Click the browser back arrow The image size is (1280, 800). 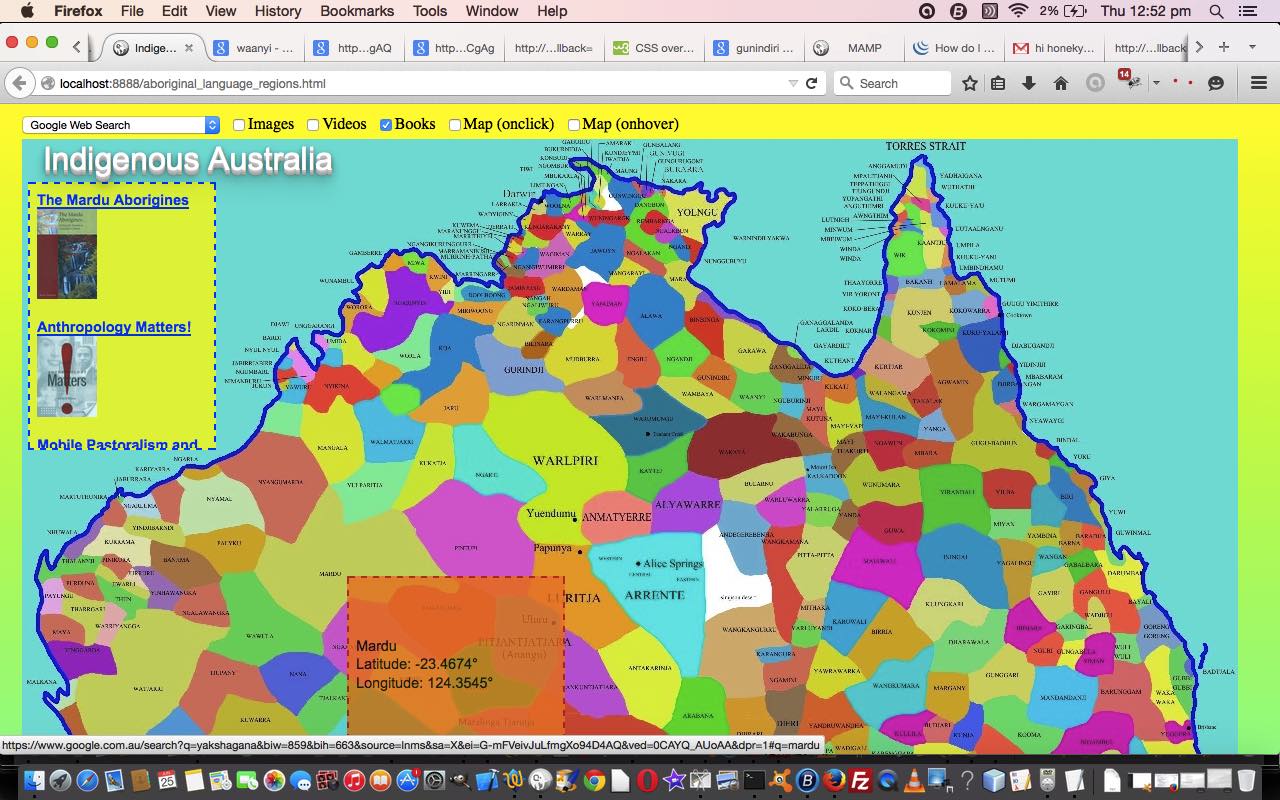click(19, 84)
